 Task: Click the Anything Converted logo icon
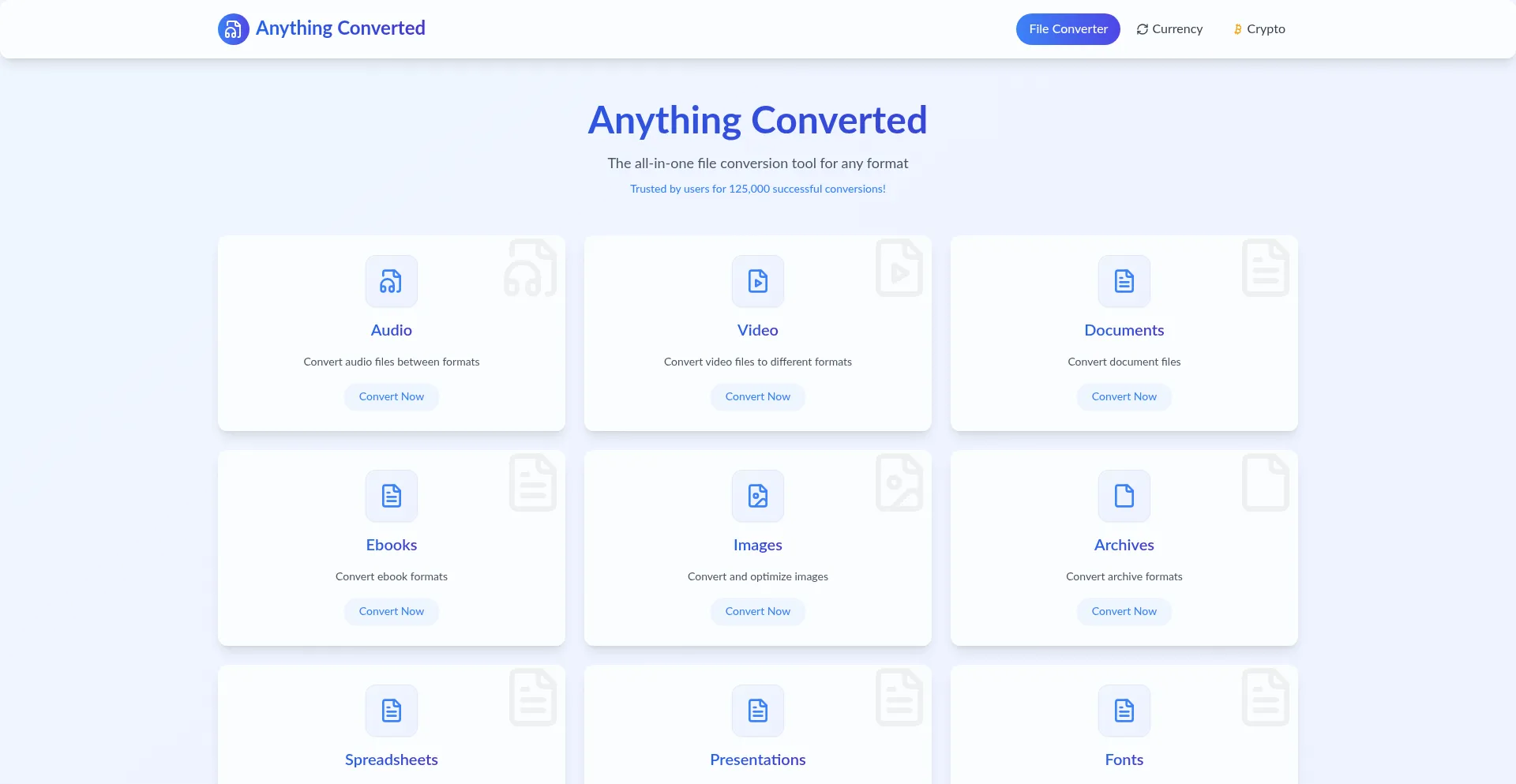(233, 29)
